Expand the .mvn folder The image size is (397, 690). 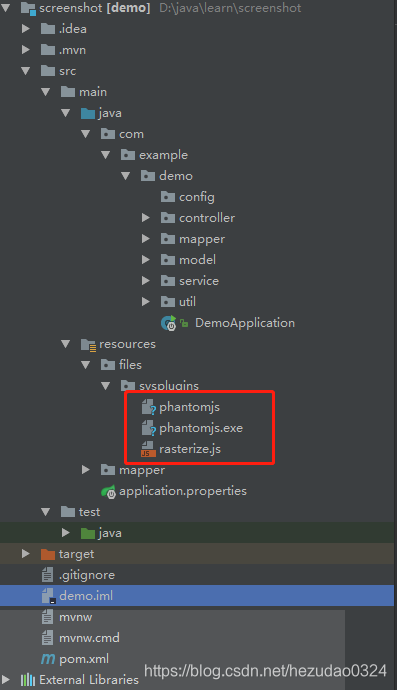pos(26,50)
